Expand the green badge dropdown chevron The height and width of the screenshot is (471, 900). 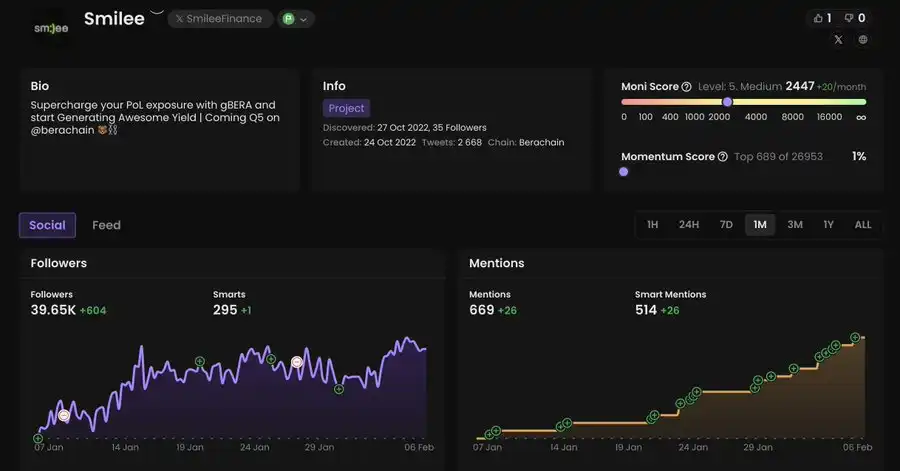(304, 19)
